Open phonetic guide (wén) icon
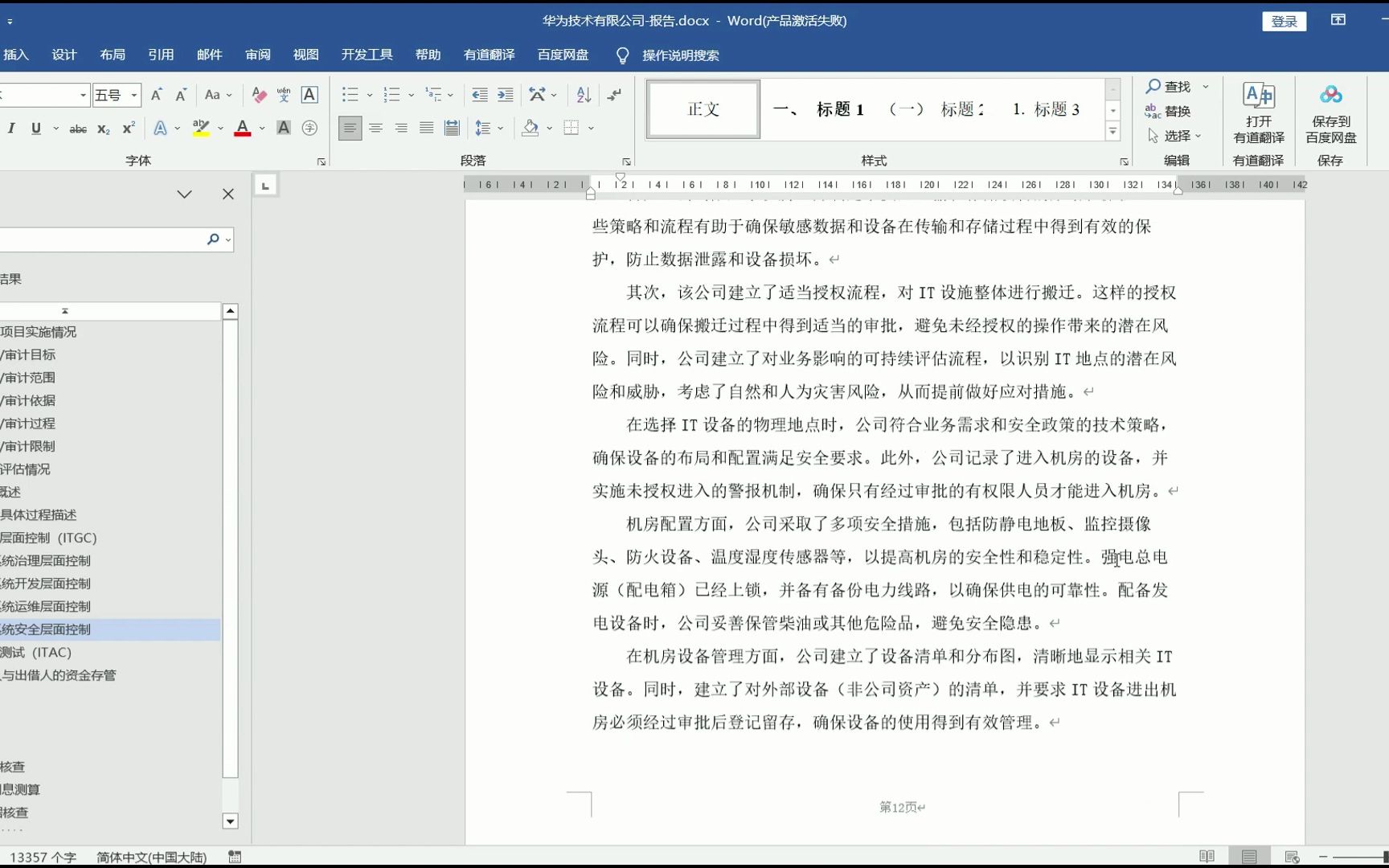The image size is (1389, 868). click(x=284, y=95)
